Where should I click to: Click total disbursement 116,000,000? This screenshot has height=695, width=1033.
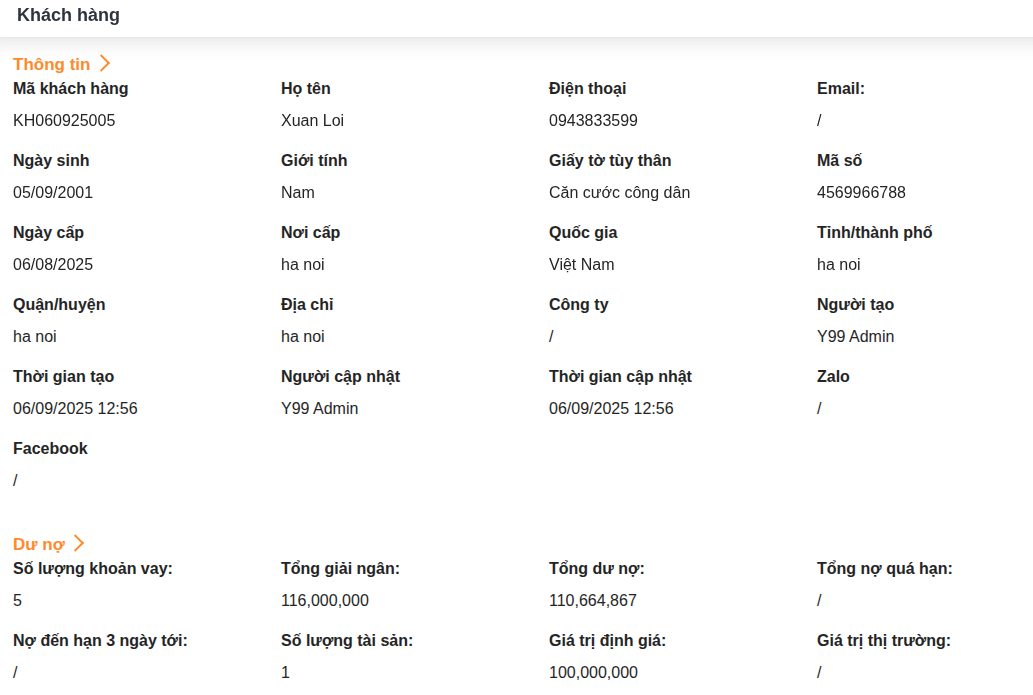325,601
